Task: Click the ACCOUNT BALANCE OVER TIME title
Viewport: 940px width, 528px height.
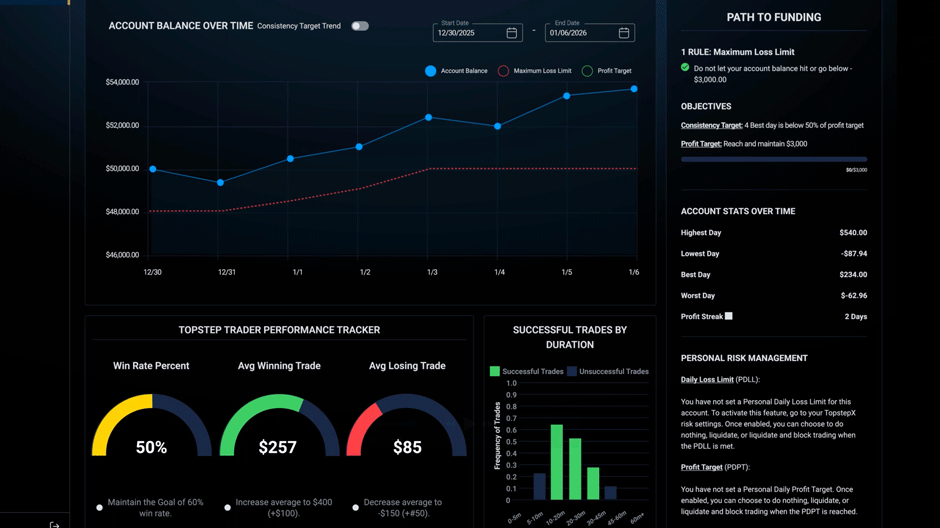Action: 180,26
